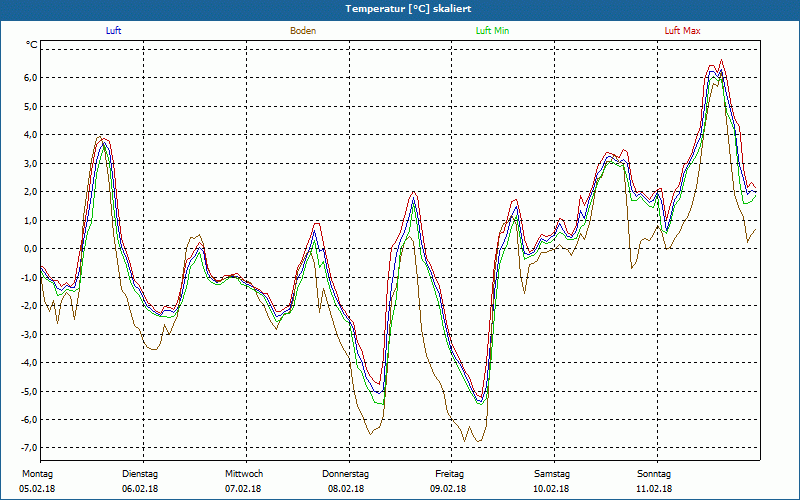Click the 'Sonntag' day label
The width and height of the screenshot is (800, 500).
654,474
